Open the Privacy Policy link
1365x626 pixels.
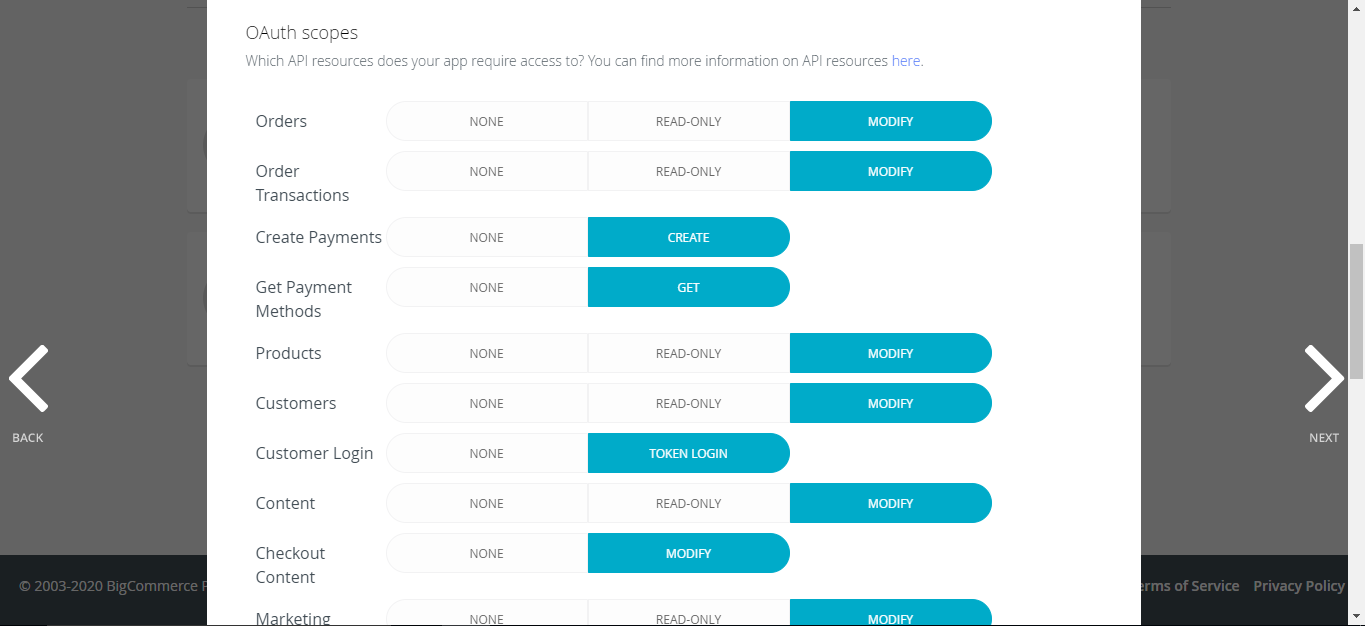tap(1298, 586)
